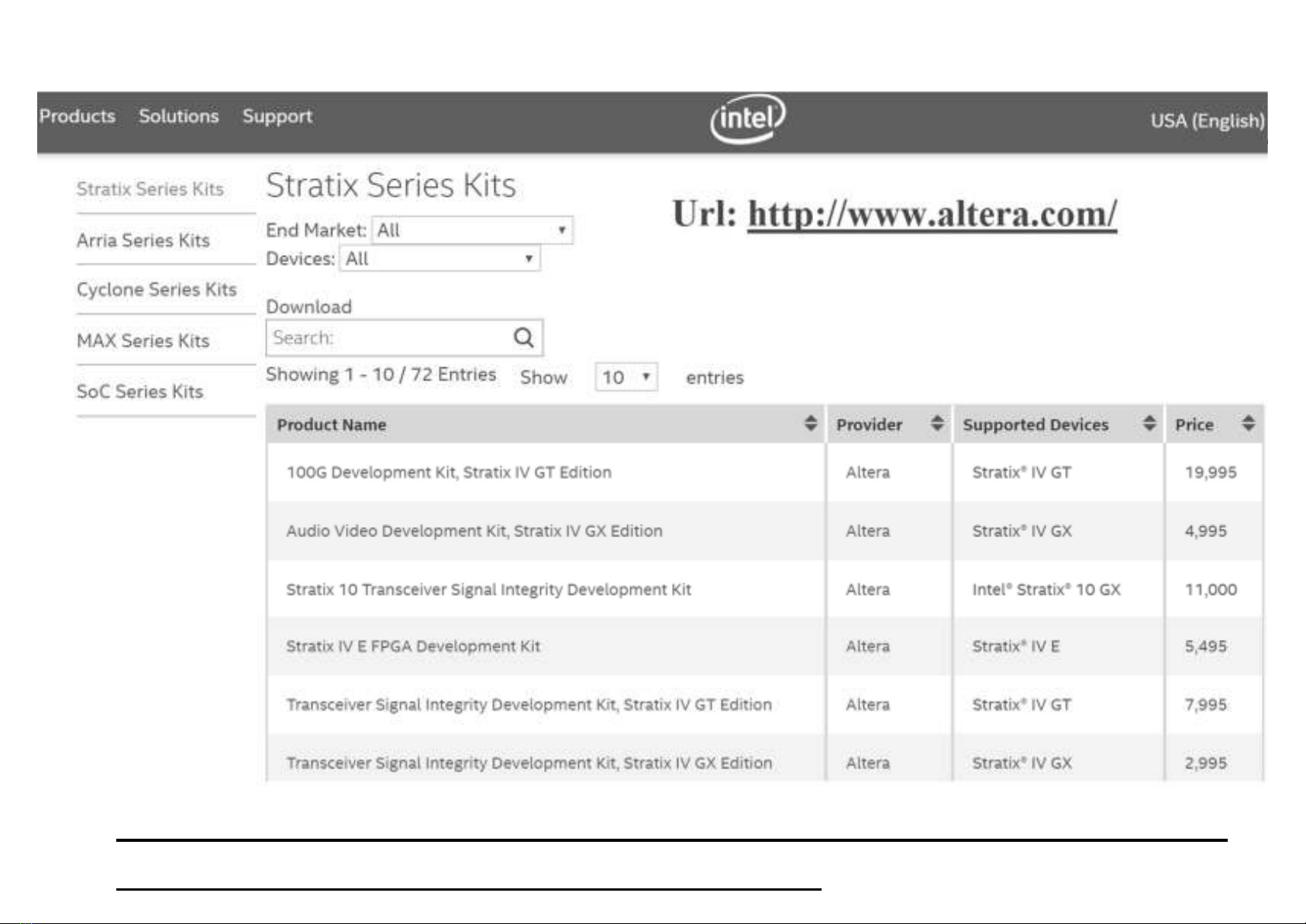
Task: Sort table by Provider column arrows
Action: 937,423
